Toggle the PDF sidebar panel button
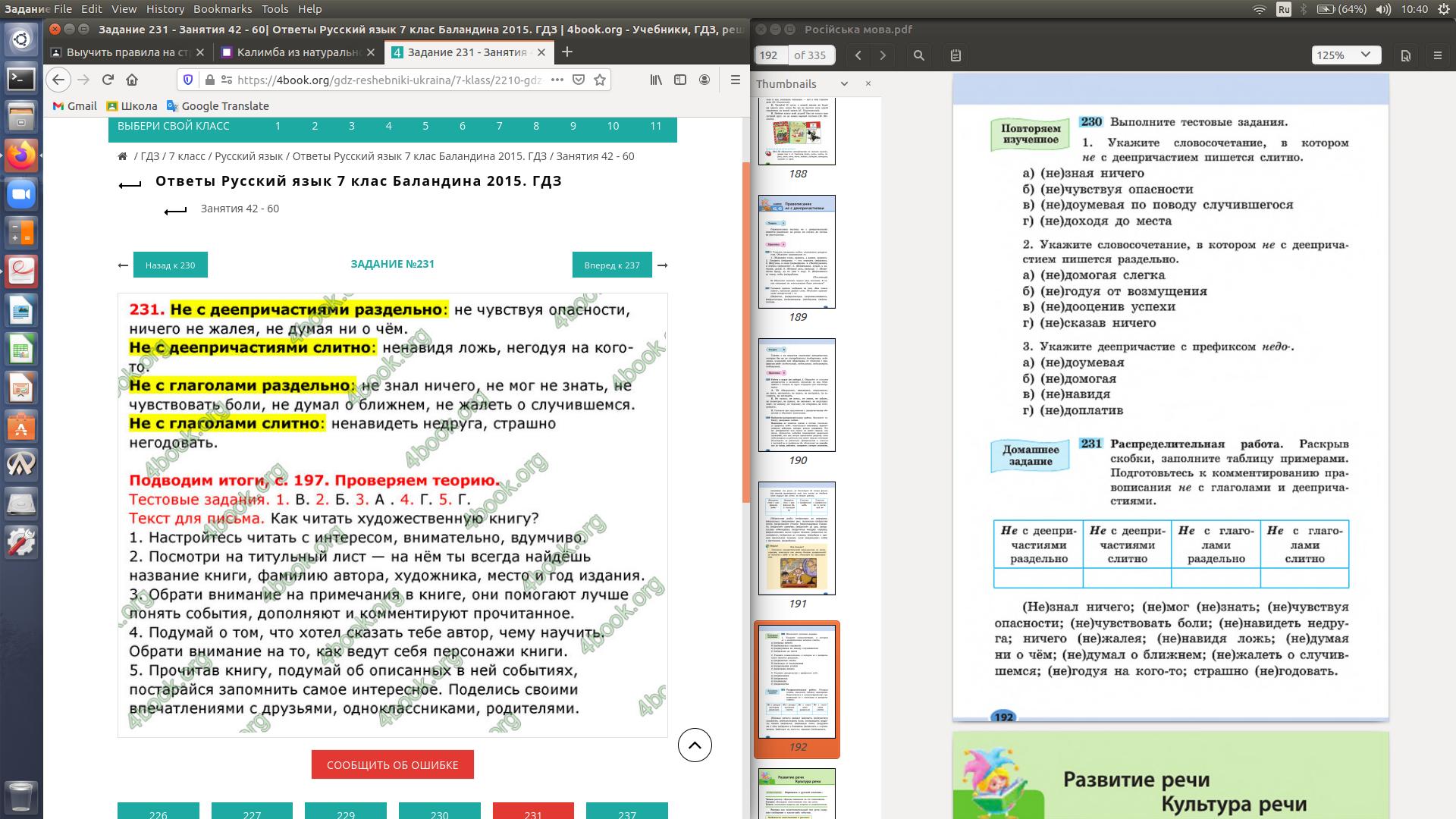The image size is (1456, 819). click(x=955, y=55)
